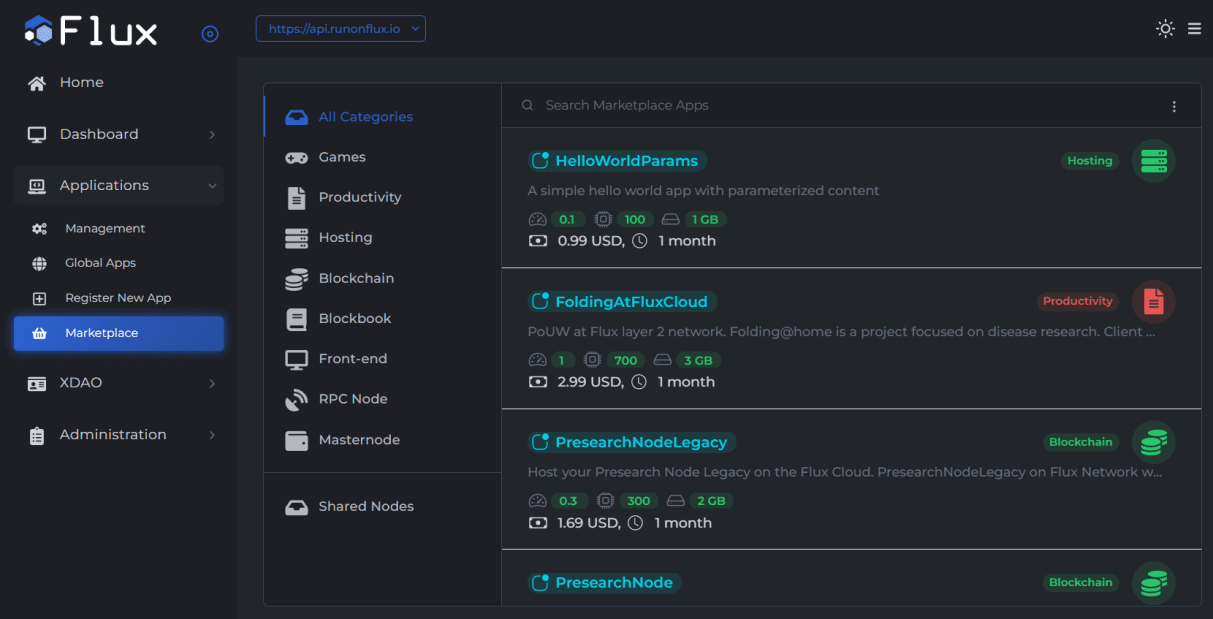Click the Shared Nodes inbox icon
Screen dimensions: 1213x619
[x=296, y=507]
